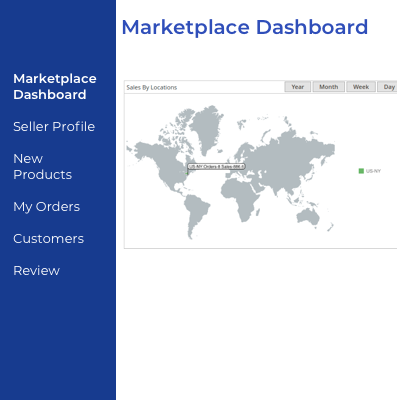This screenshot has width=400, height=400.
Task: Filter sales by Month
Action: point(329,87)
